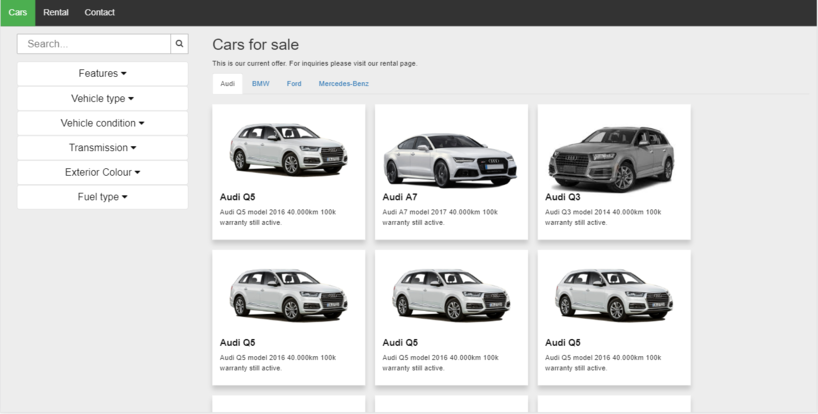Expand the Exterior Colour filter
This screenshot has width=818, height=414.
tap(102, 172)
